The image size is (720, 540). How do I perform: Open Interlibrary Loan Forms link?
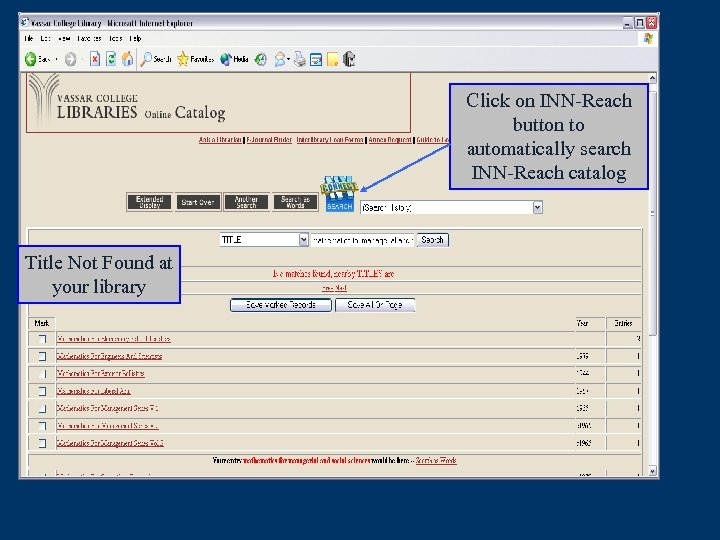pos(330,140)
